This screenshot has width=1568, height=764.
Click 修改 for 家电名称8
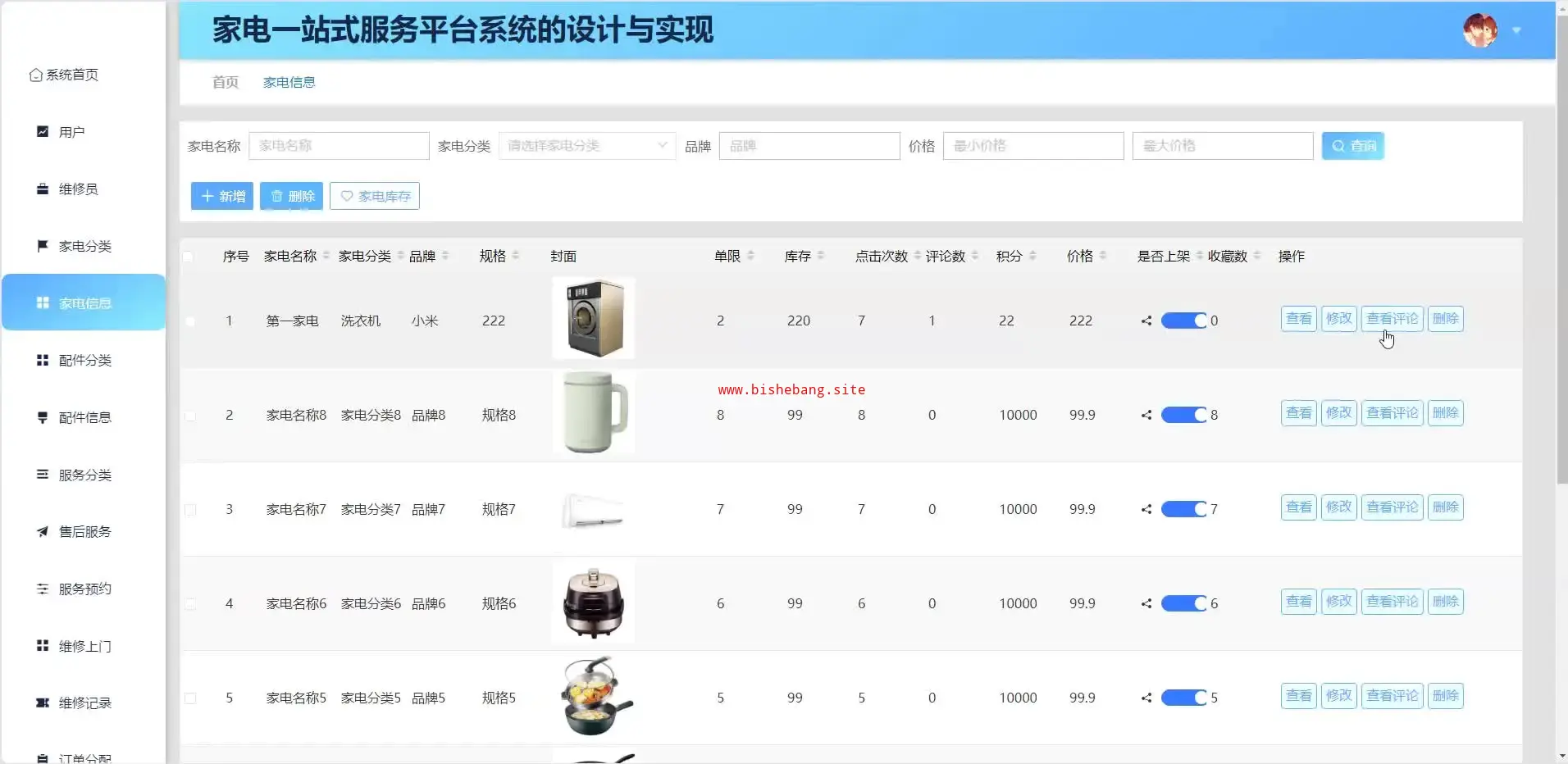click(x=1339, y=413)
